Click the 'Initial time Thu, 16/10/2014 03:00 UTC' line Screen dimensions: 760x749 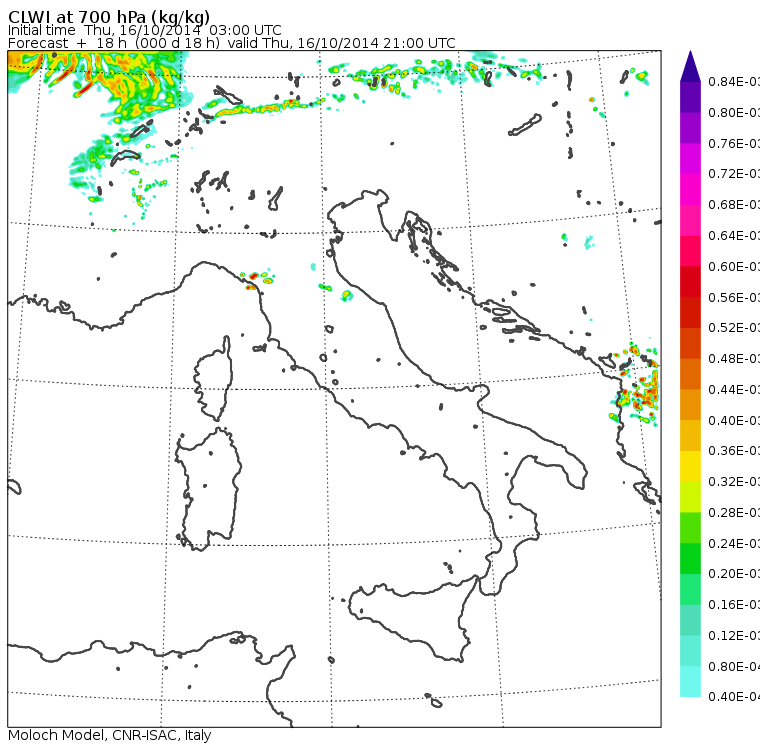144,30
